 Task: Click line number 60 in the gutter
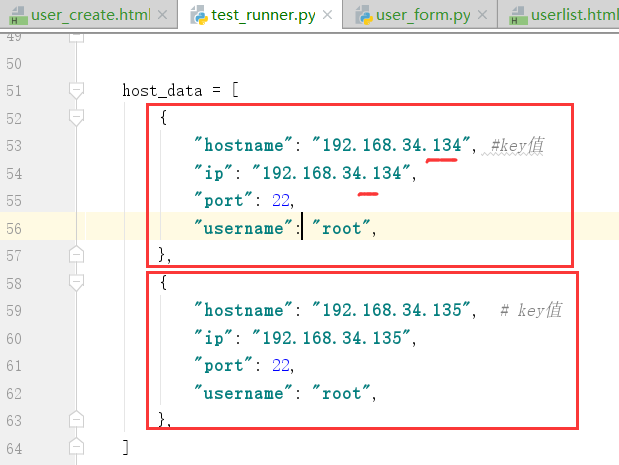pos(14,339)
